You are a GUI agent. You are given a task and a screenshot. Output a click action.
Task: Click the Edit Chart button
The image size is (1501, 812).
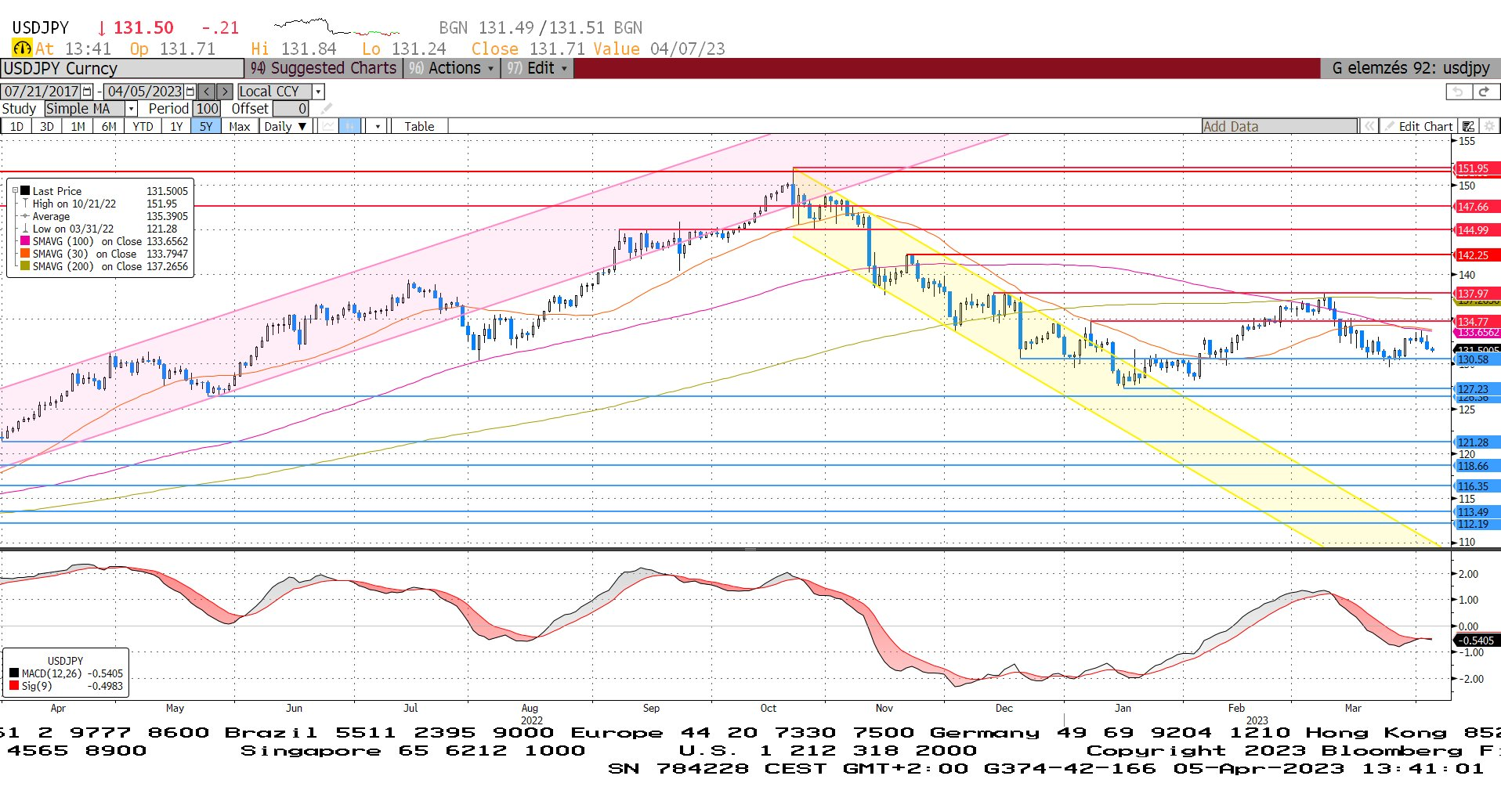click(1419, 126)
